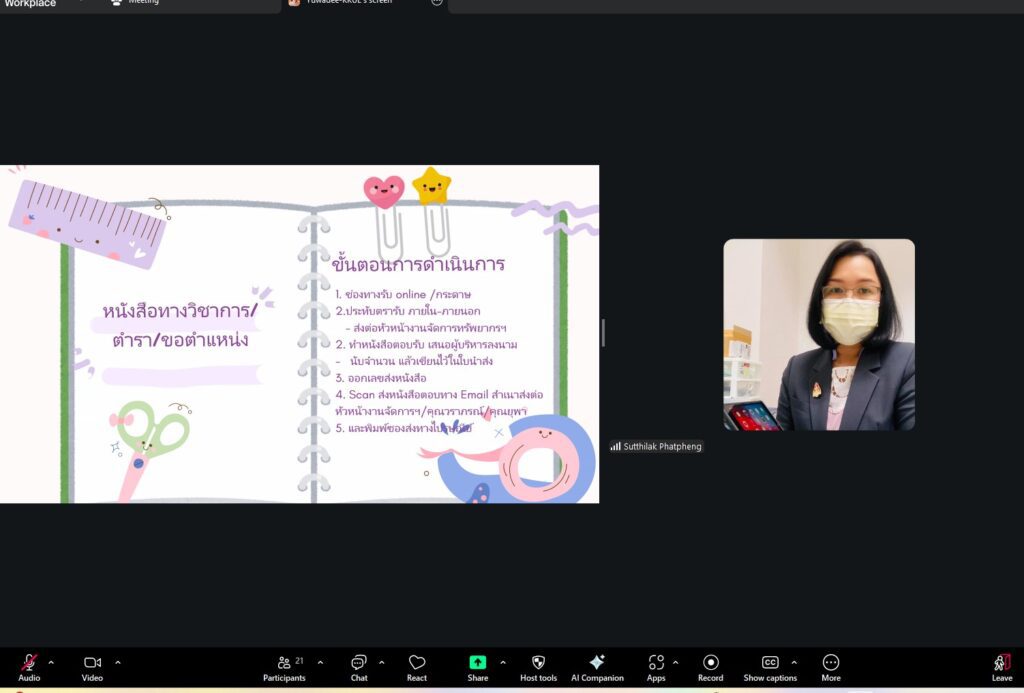Expand the audio options arrow
Screen dimensions: 1024x693
[x=51, y=662]
